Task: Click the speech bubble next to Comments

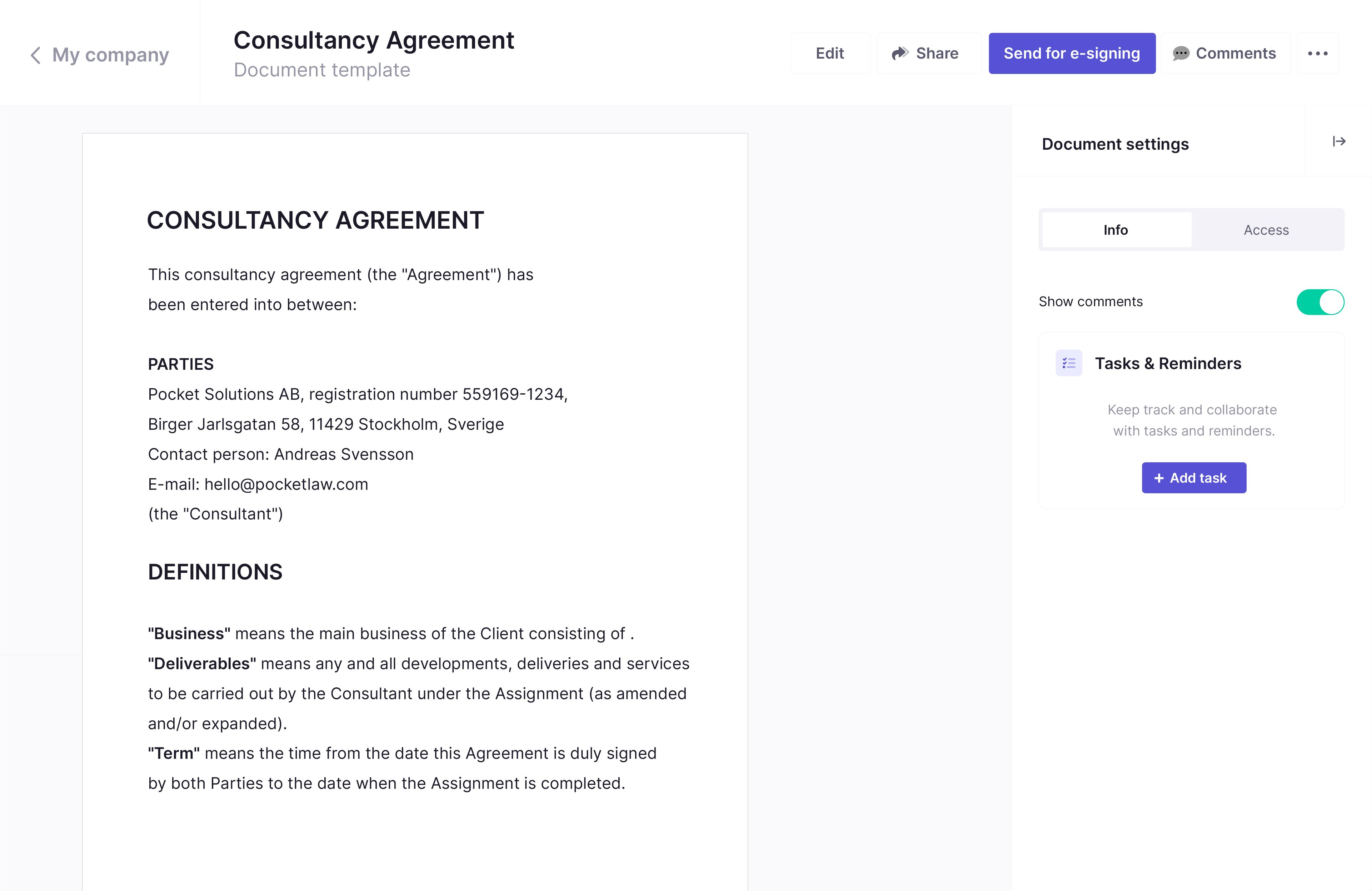Action: [x=1182, y=53]
